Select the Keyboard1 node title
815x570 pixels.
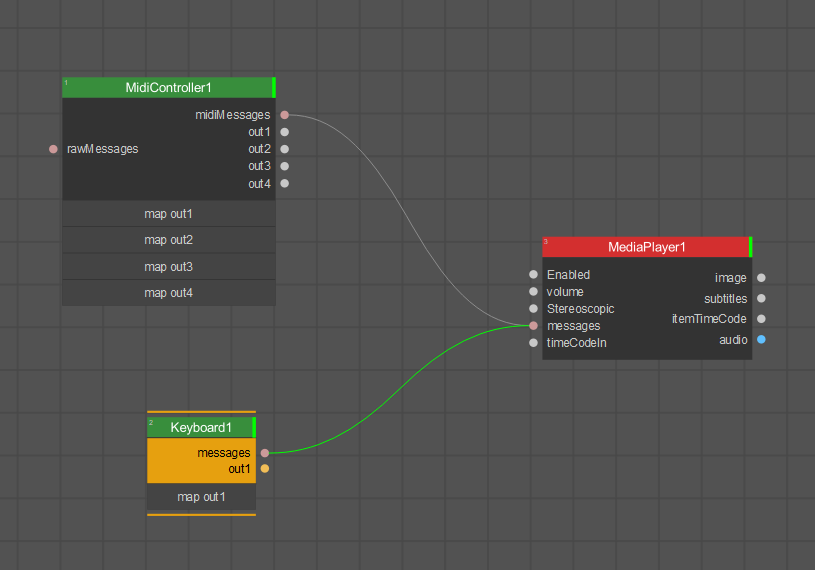201,428
